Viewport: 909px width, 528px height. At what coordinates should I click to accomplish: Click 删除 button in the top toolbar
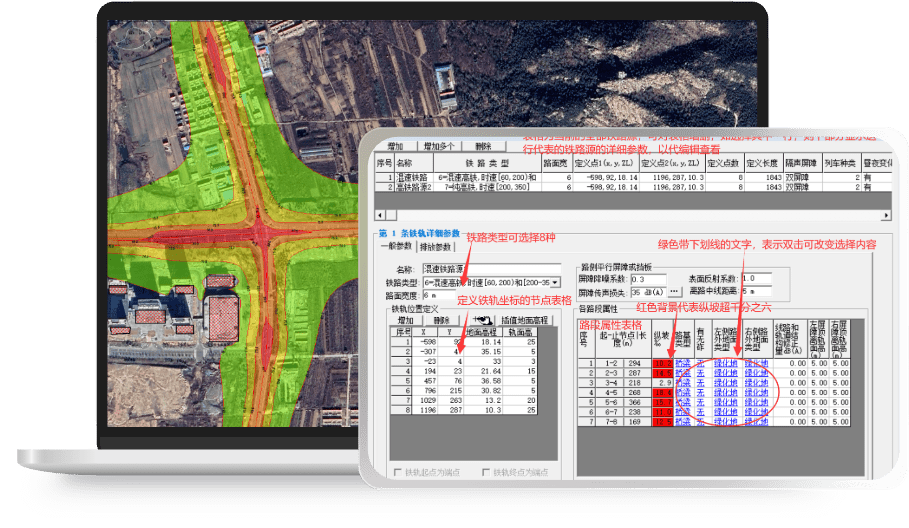483,146
